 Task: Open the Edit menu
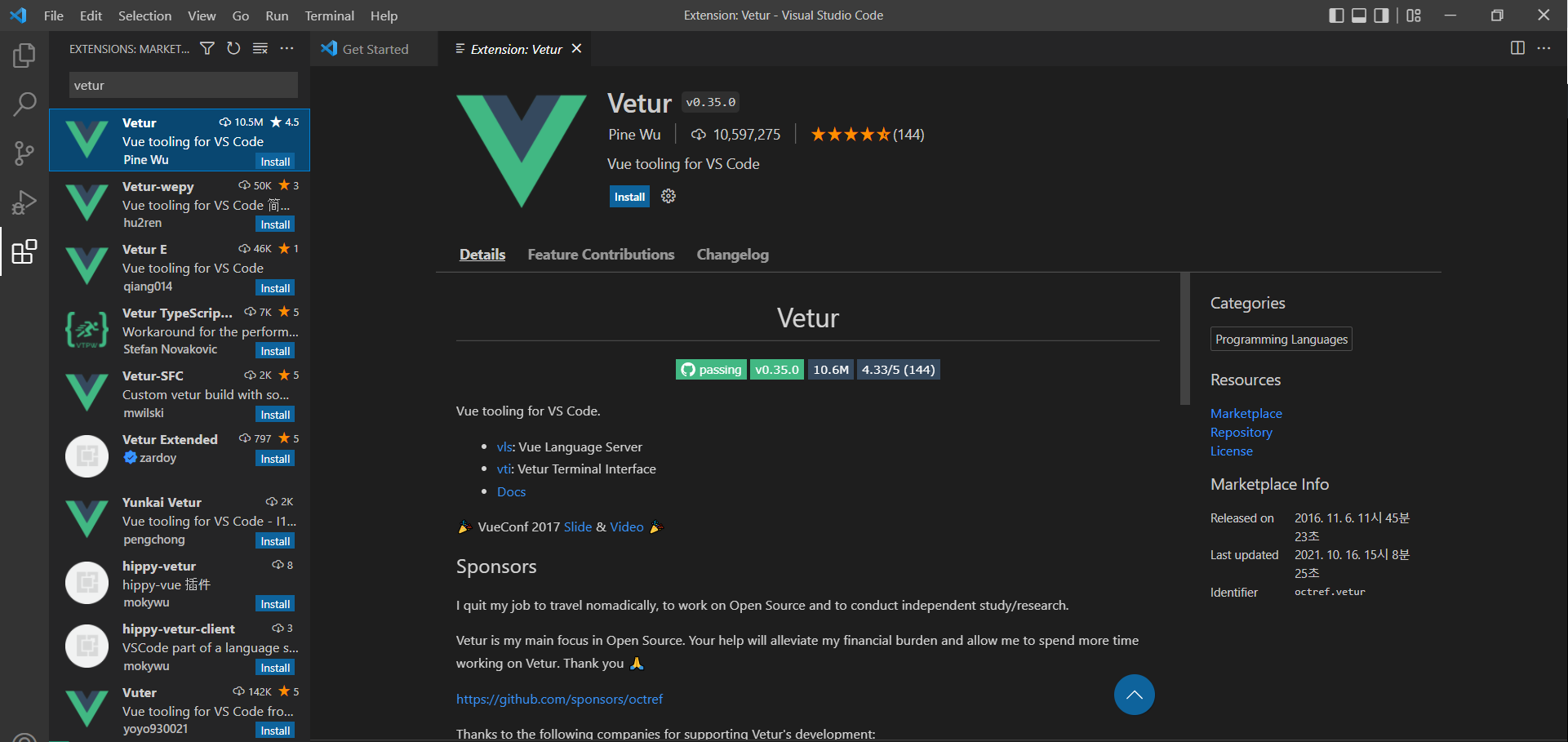point(91,16)
